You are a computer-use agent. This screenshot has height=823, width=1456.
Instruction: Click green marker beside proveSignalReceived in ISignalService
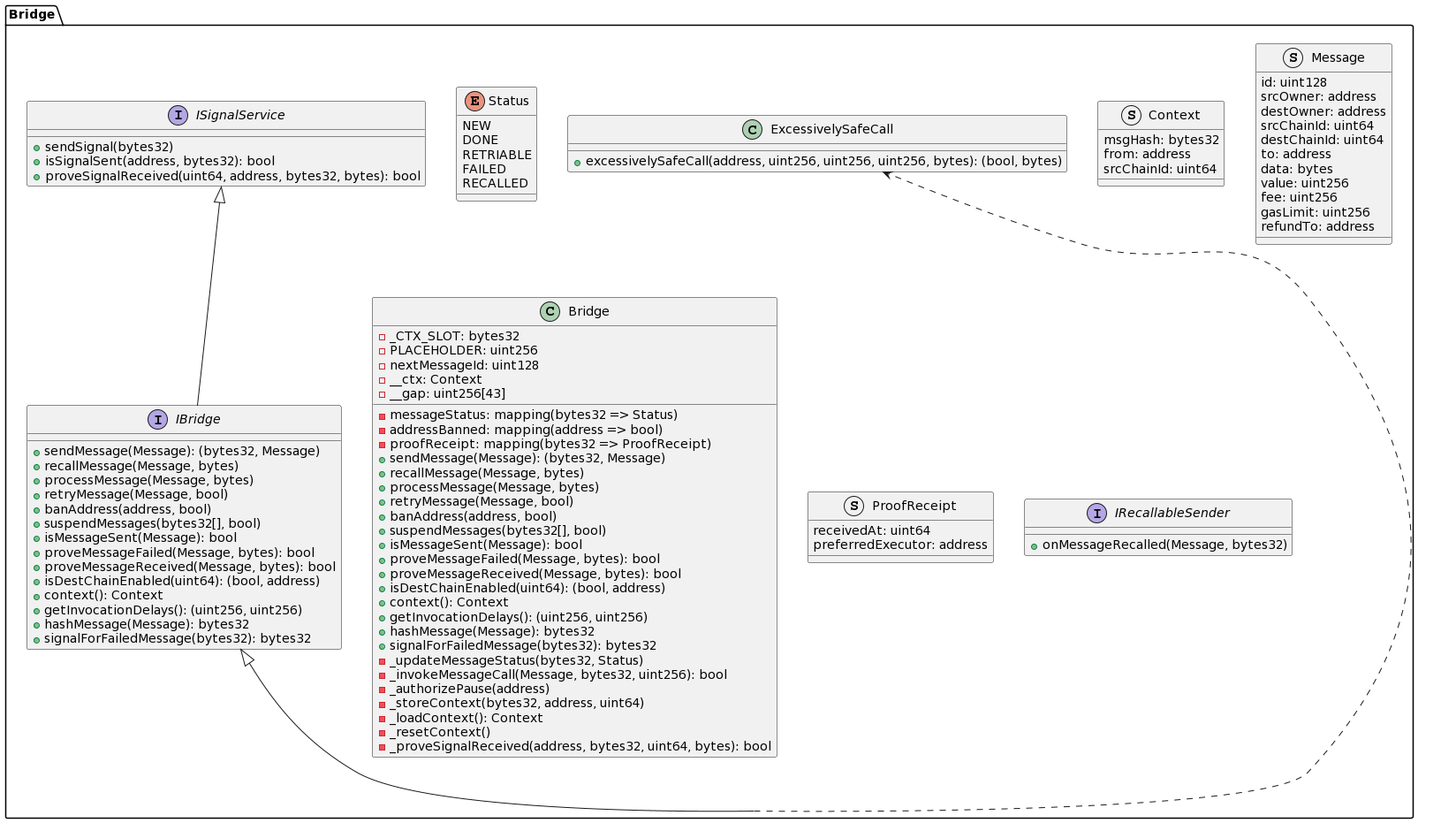pos(37,176)
